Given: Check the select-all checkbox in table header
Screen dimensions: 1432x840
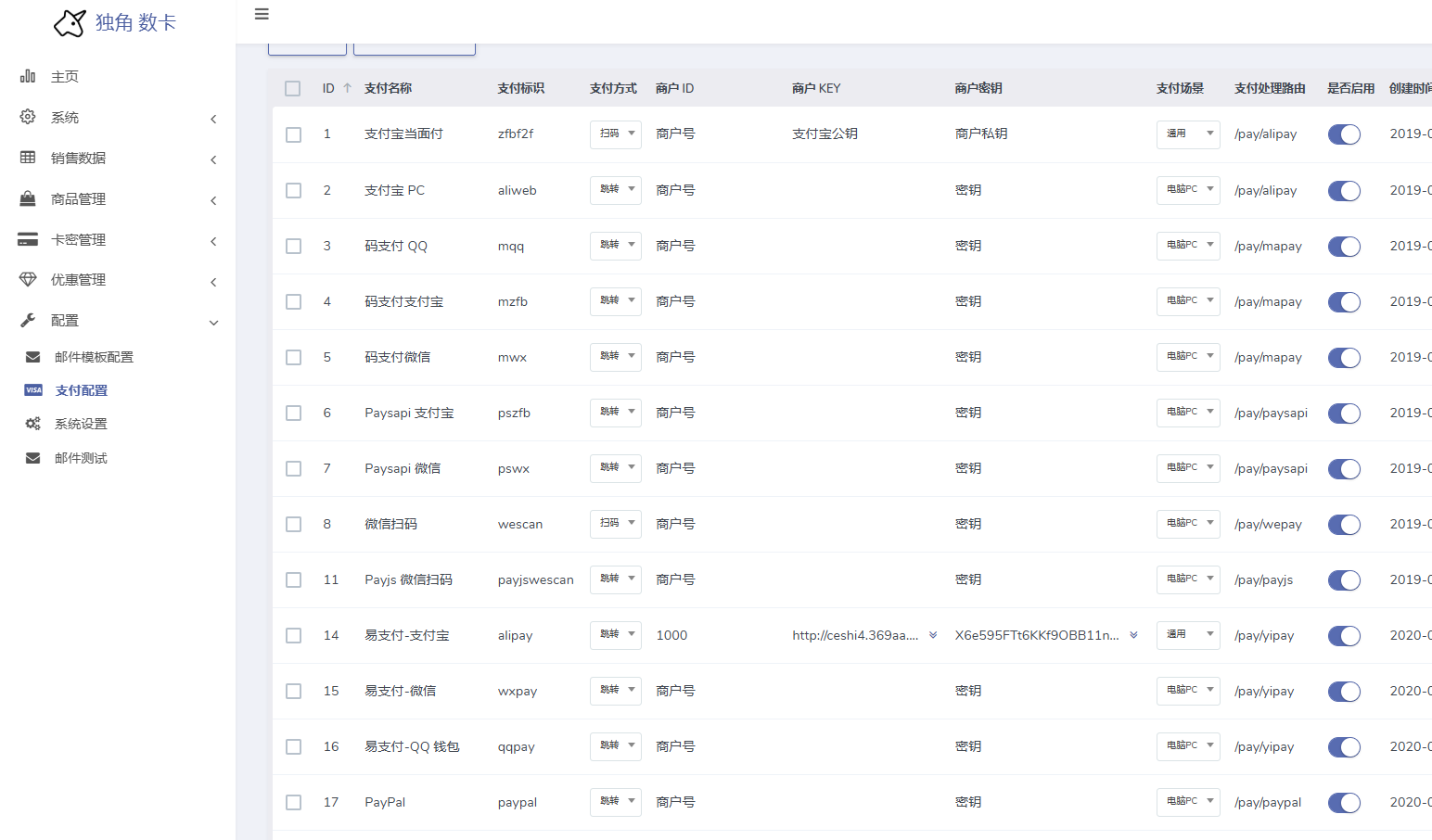Looking at the screenshot, I should click(293, 88).
